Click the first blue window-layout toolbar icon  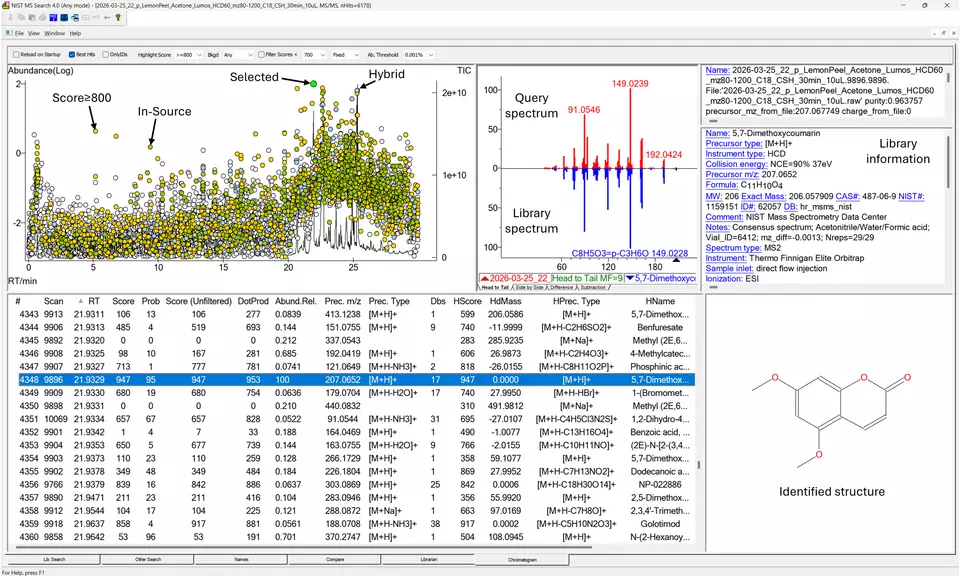point(53,18)
